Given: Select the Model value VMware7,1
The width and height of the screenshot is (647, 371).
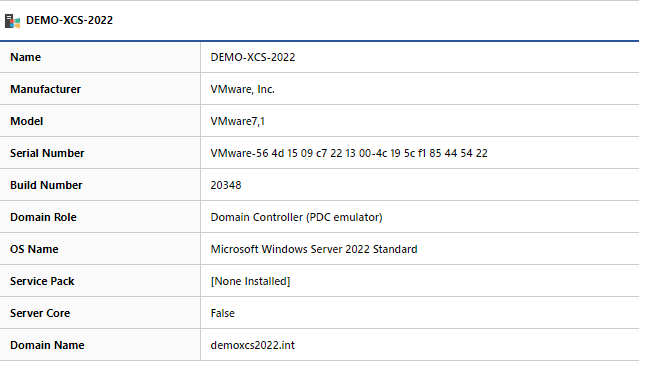Looking at the screenshot, I should 238,121.
